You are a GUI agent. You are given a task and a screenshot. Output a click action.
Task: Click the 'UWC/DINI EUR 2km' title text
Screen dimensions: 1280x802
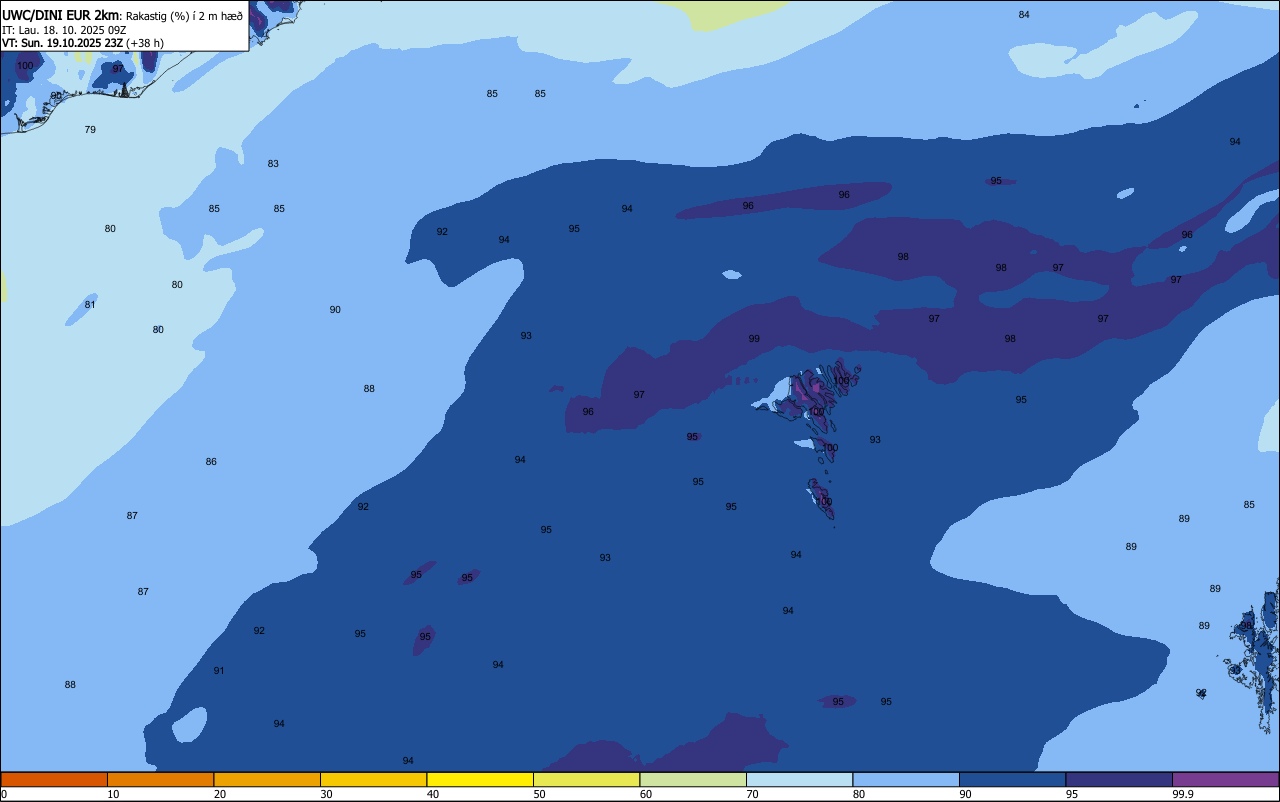61,15
